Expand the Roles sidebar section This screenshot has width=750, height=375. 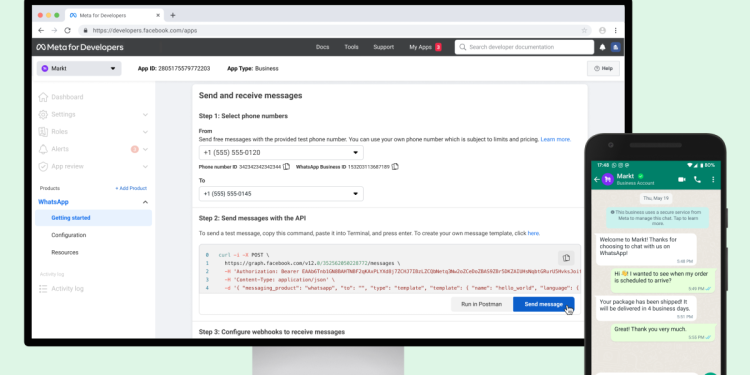click(145, 132)
